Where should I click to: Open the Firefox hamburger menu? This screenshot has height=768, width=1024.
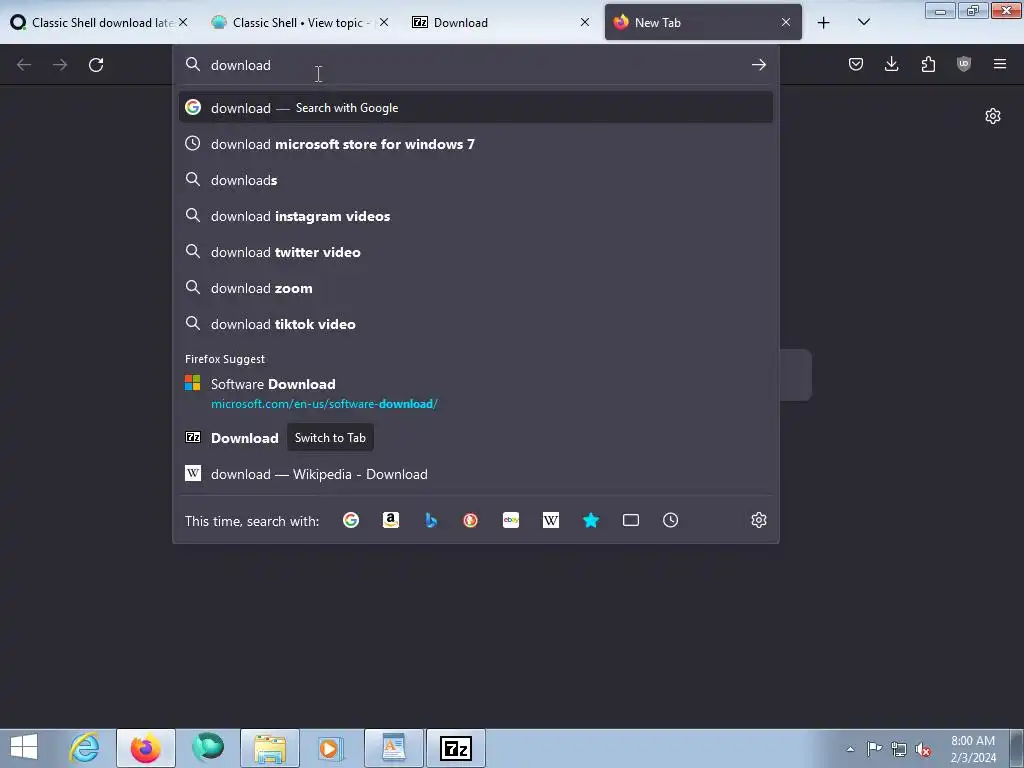click(999, 64)
